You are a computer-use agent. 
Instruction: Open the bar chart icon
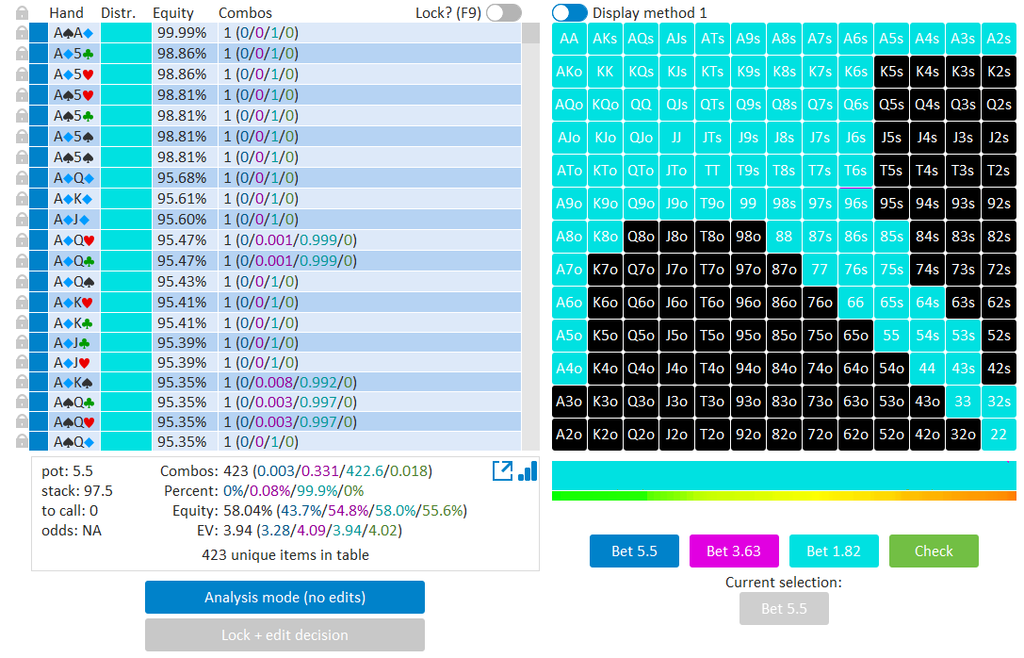click(527, 471)
